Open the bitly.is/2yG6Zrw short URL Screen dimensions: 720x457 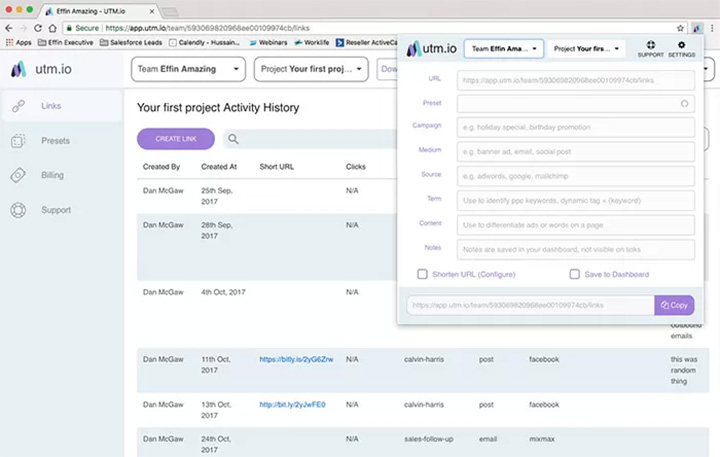point(297,359)
